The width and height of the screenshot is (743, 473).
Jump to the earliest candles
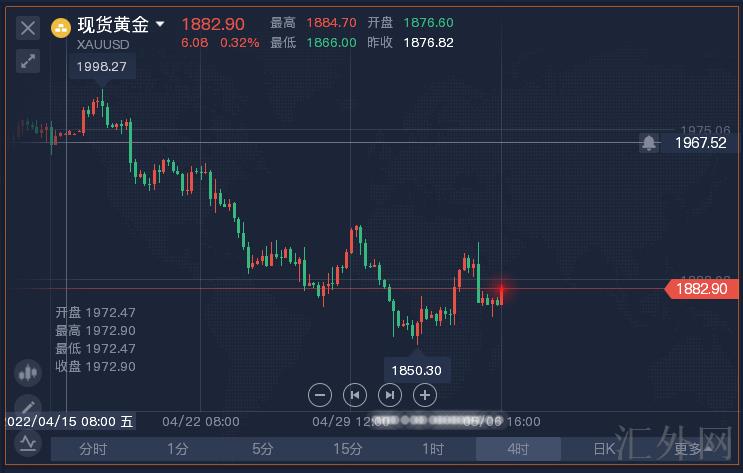355,394
